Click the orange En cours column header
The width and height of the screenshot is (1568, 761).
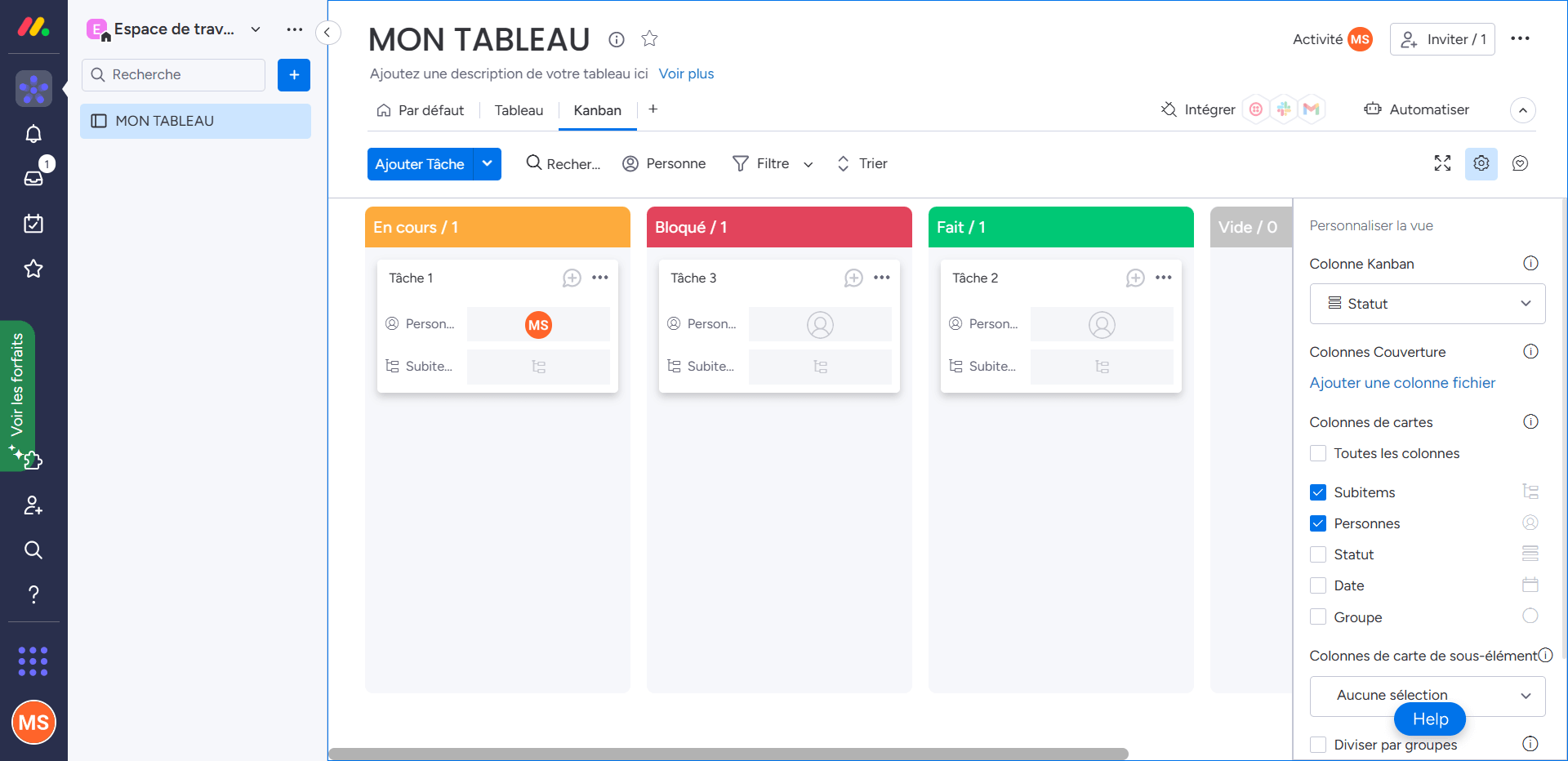pyautogui.click(x=497, y=227)
